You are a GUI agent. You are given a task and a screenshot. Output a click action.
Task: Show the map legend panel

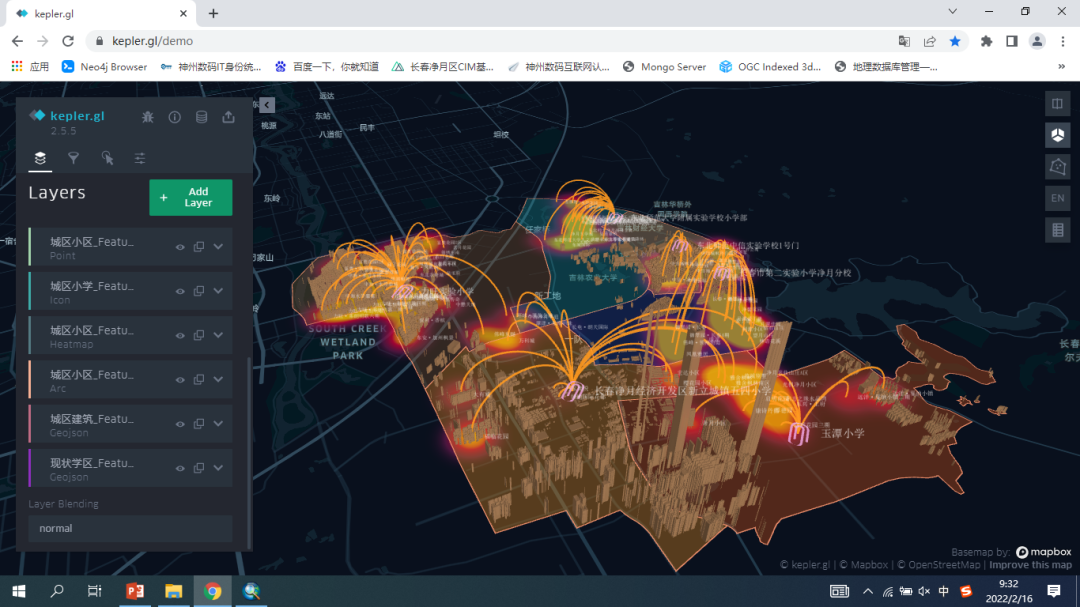(x=1057, y=230)
